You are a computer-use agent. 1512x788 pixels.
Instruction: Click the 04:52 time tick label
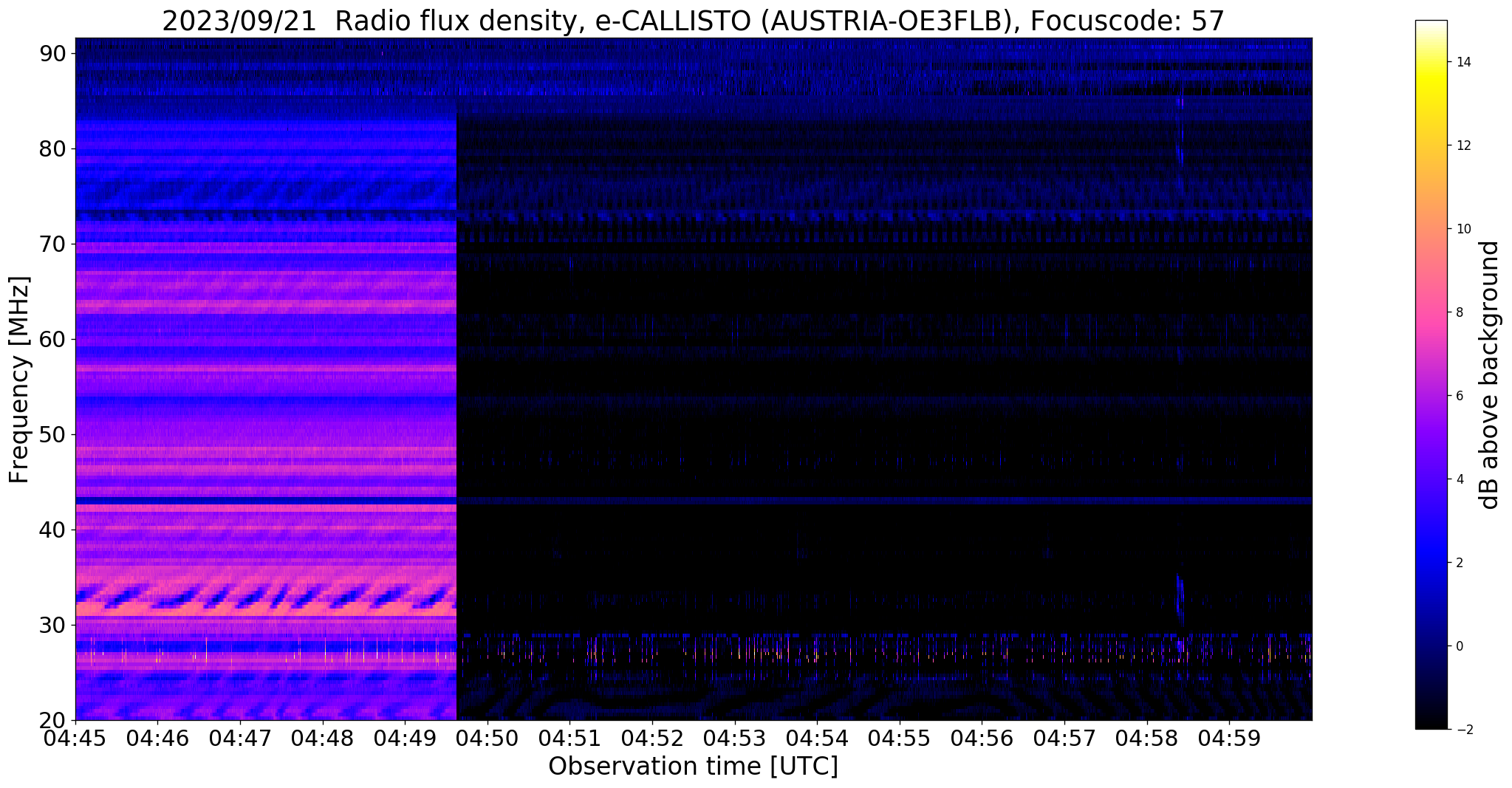click(x=652, y=738)
